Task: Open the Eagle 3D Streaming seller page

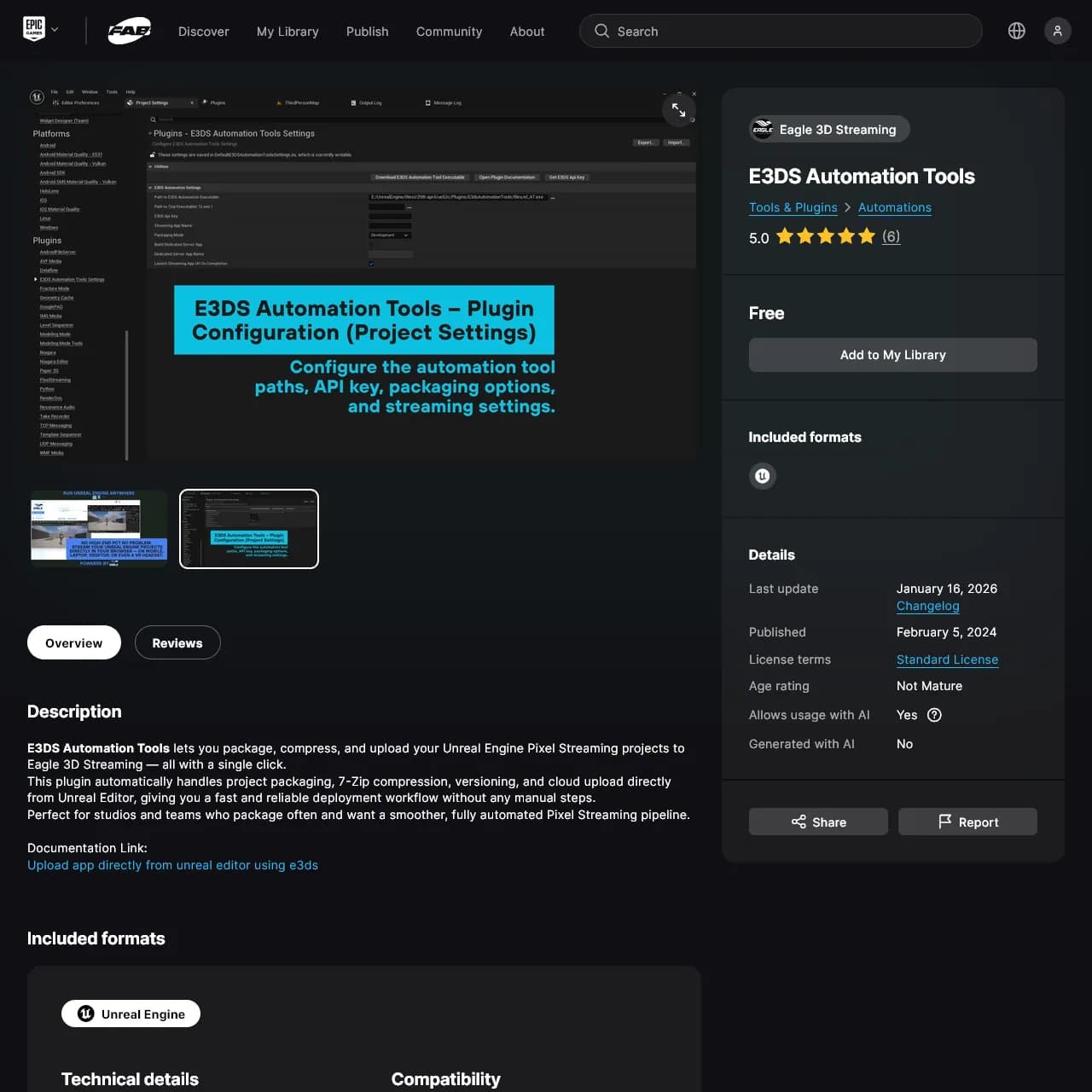Action: (x=829, y=129)
